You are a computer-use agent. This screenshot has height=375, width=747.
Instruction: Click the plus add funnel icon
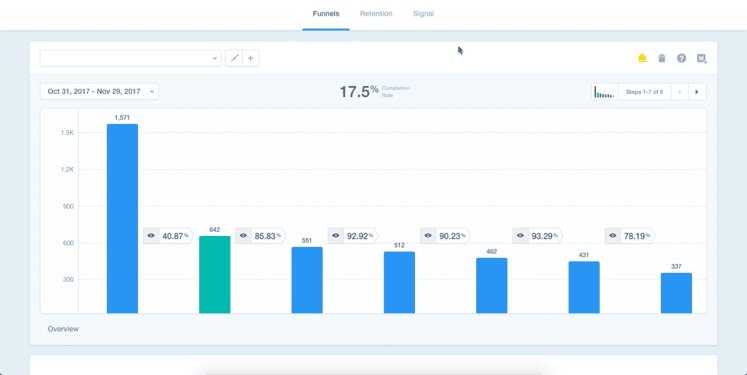(x=251, y=58)
